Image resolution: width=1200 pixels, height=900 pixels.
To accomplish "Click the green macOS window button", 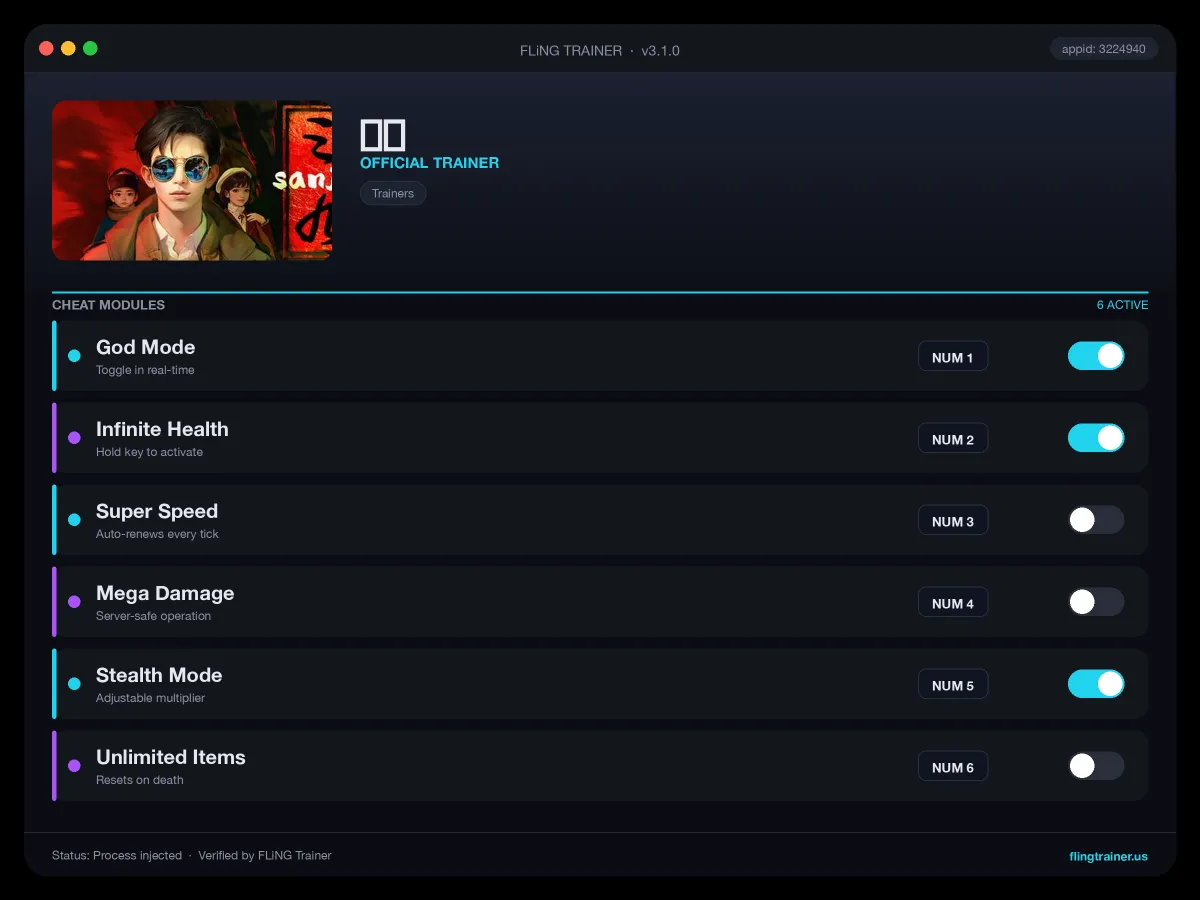I will tap(90, 48).
